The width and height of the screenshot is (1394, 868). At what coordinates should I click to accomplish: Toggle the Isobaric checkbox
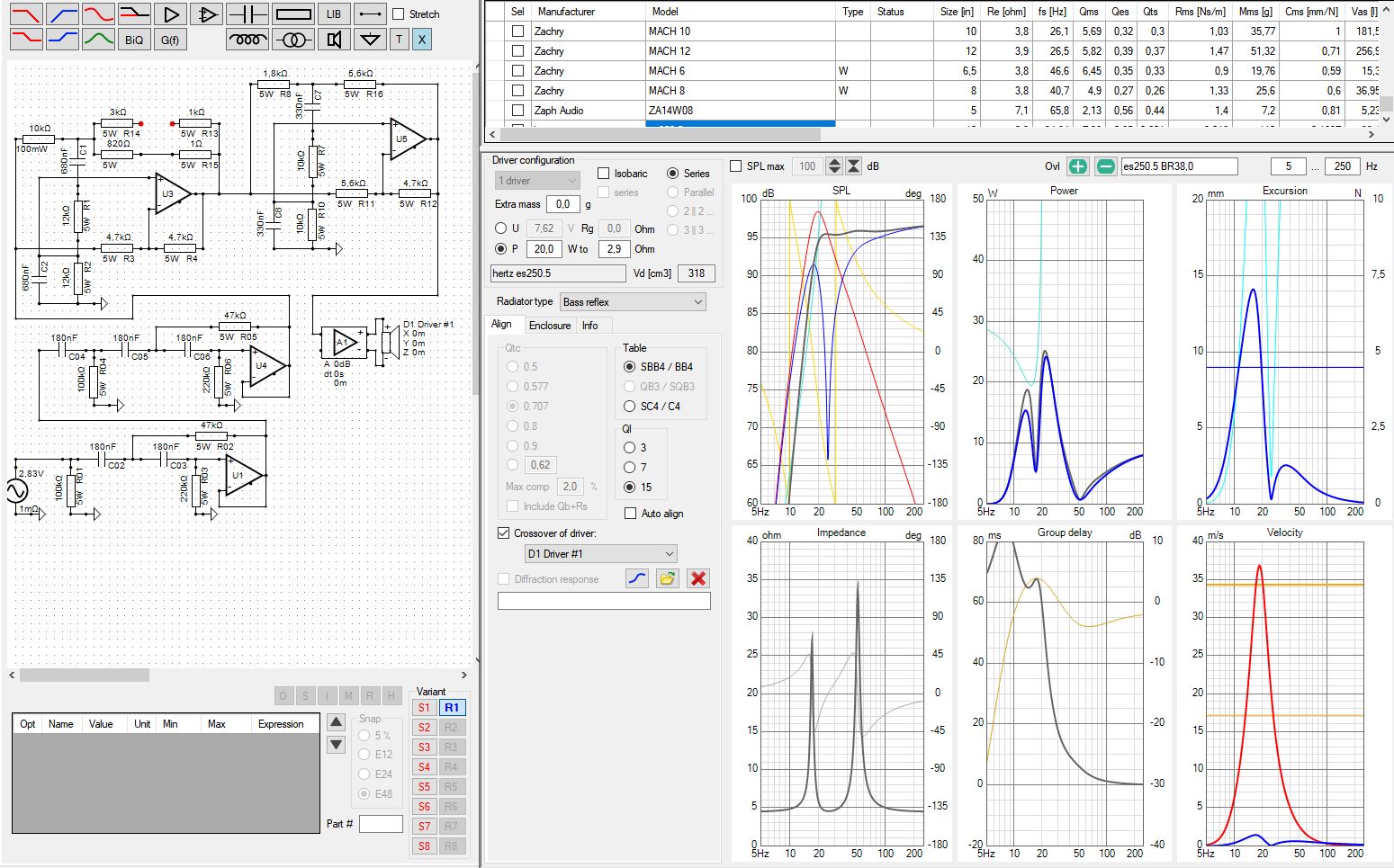pyautogui.click(x=604, y=174)
